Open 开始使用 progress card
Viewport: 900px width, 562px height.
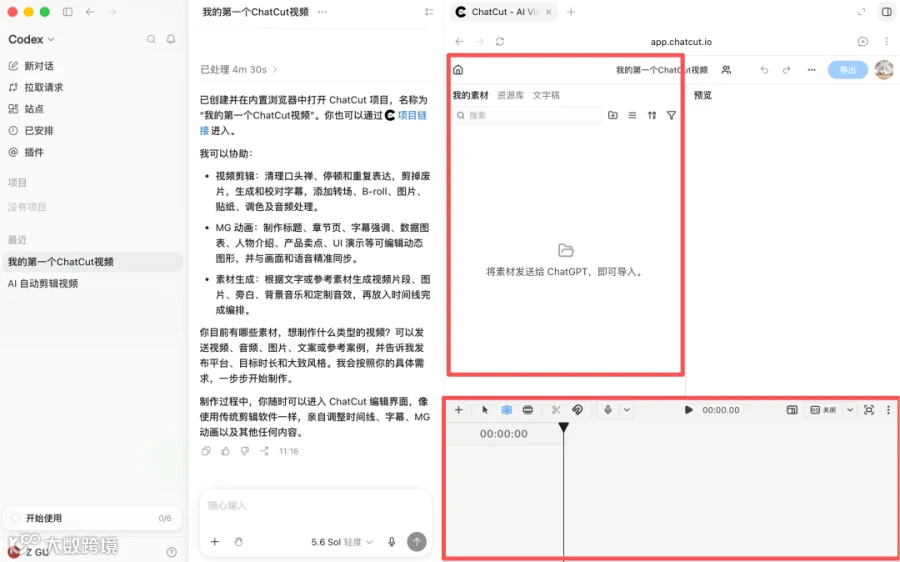click(92, 518)
